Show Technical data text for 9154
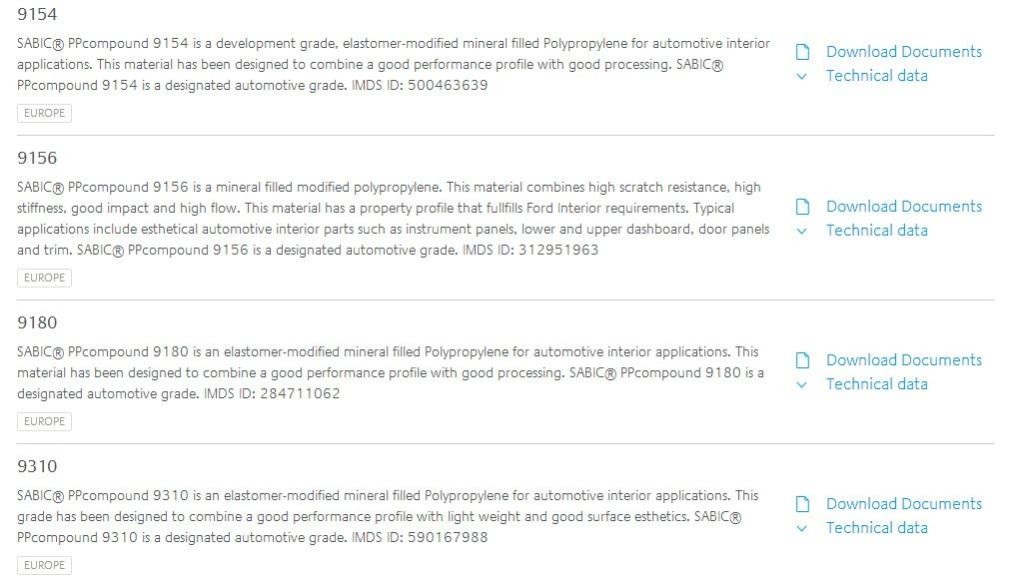 click(x=876, y=76)
